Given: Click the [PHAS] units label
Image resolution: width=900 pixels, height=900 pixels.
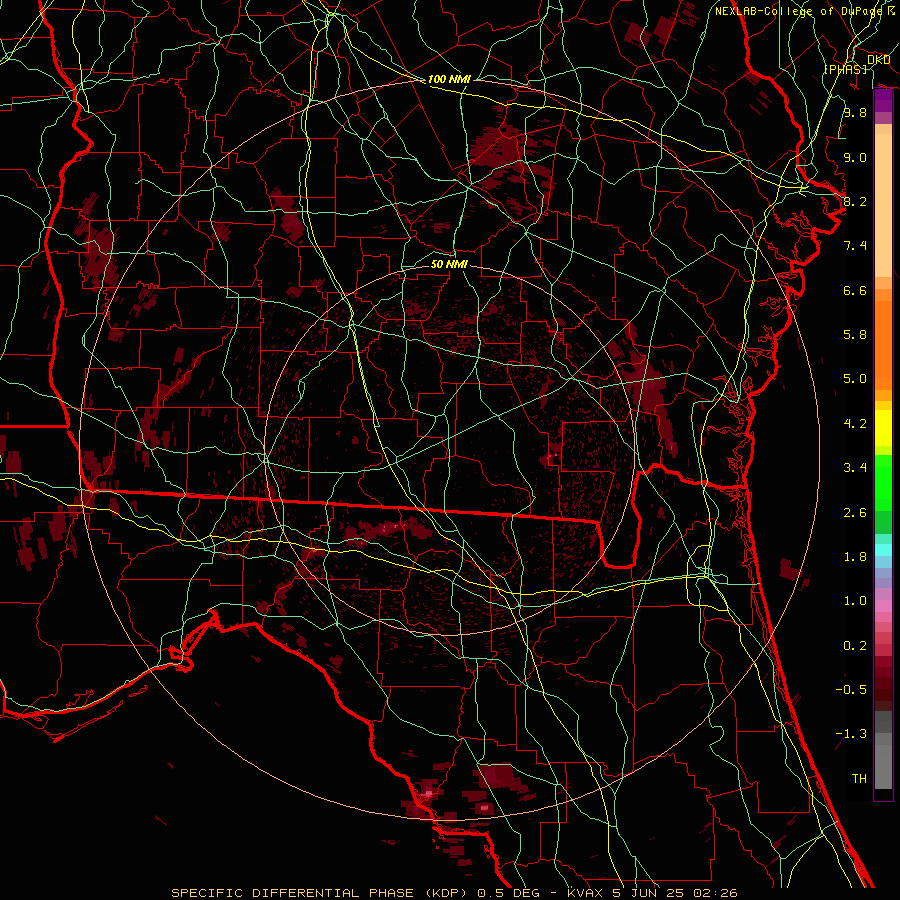Looking at the screenshot, I should (x=845, y=69).
